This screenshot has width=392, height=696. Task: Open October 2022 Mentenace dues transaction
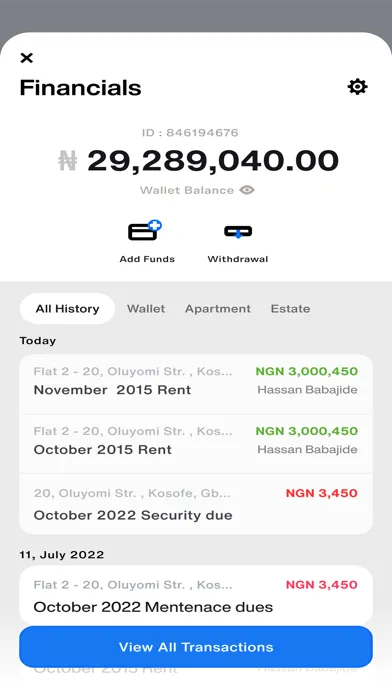[x=196, y=595]
